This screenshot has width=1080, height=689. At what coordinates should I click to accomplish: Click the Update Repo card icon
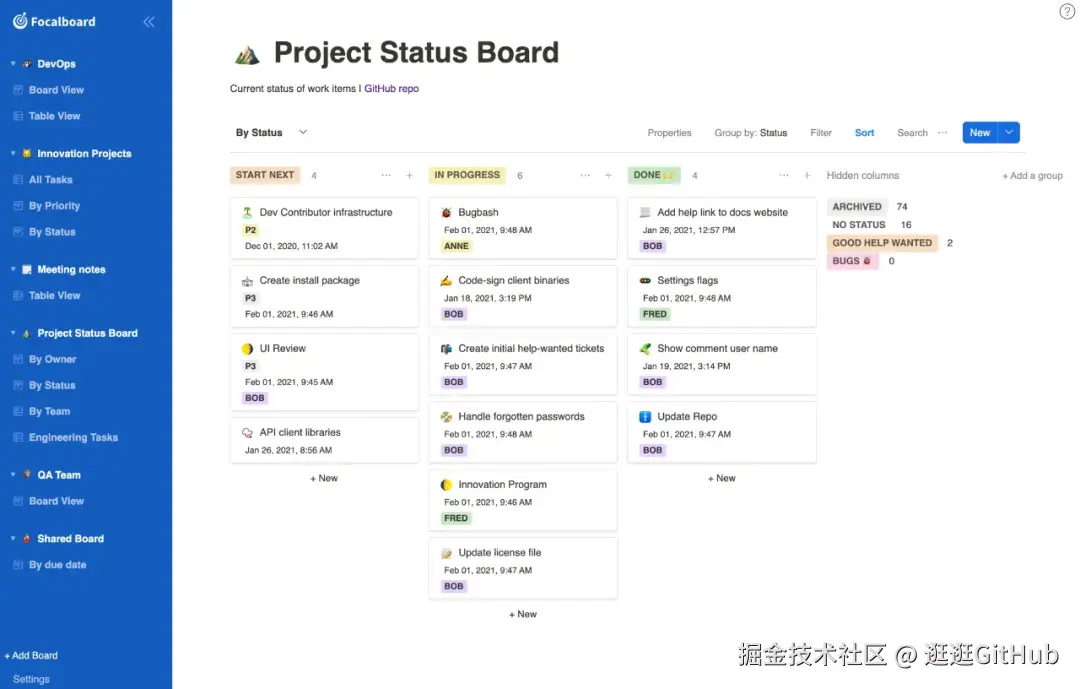[x=645, y=417]
